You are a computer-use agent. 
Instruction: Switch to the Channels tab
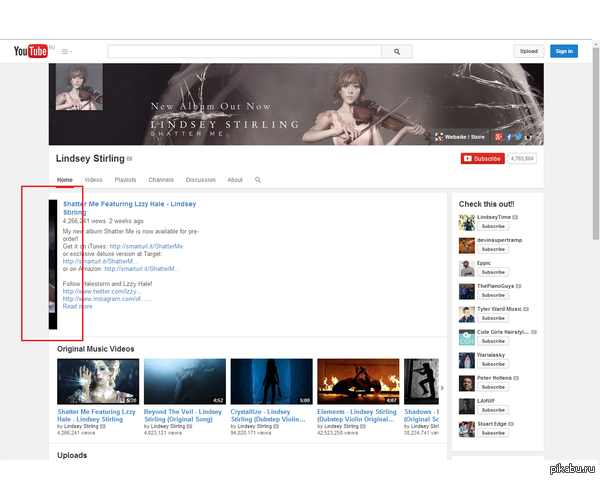click(161, 180)
